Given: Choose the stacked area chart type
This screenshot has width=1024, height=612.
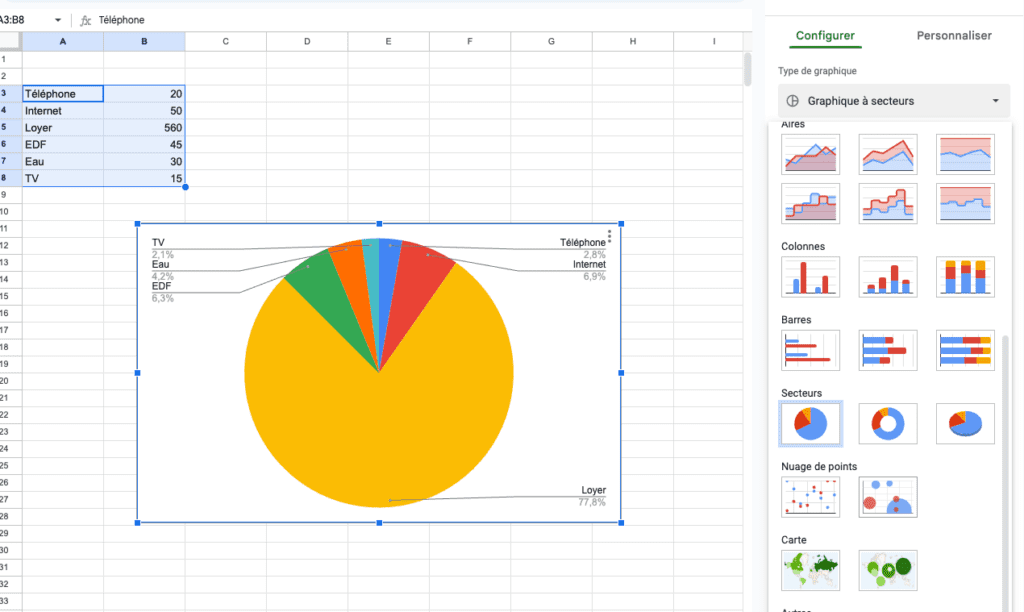Looking at the screenshot, I should pyautogui.click(x=888, y=154).
